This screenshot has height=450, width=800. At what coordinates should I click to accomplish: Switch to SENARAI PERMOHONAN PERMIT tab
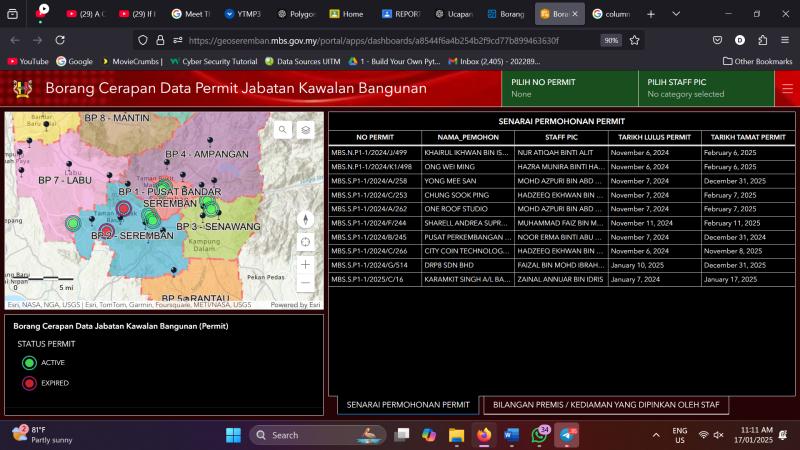[x=407, y=405]
